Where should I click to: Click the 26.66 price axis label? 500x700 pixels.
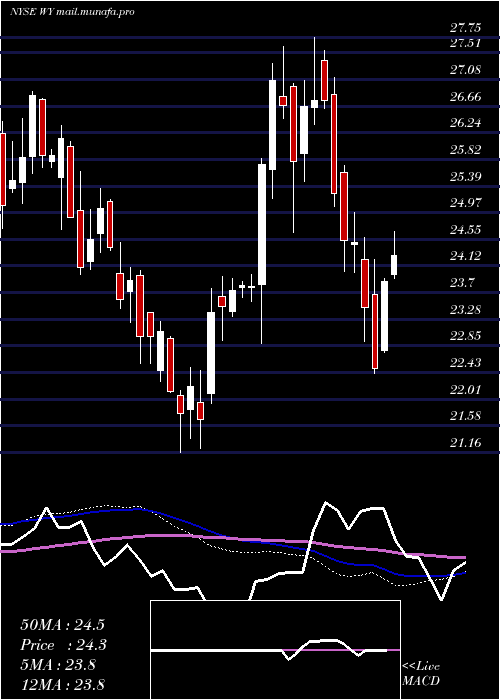[465, 96]
